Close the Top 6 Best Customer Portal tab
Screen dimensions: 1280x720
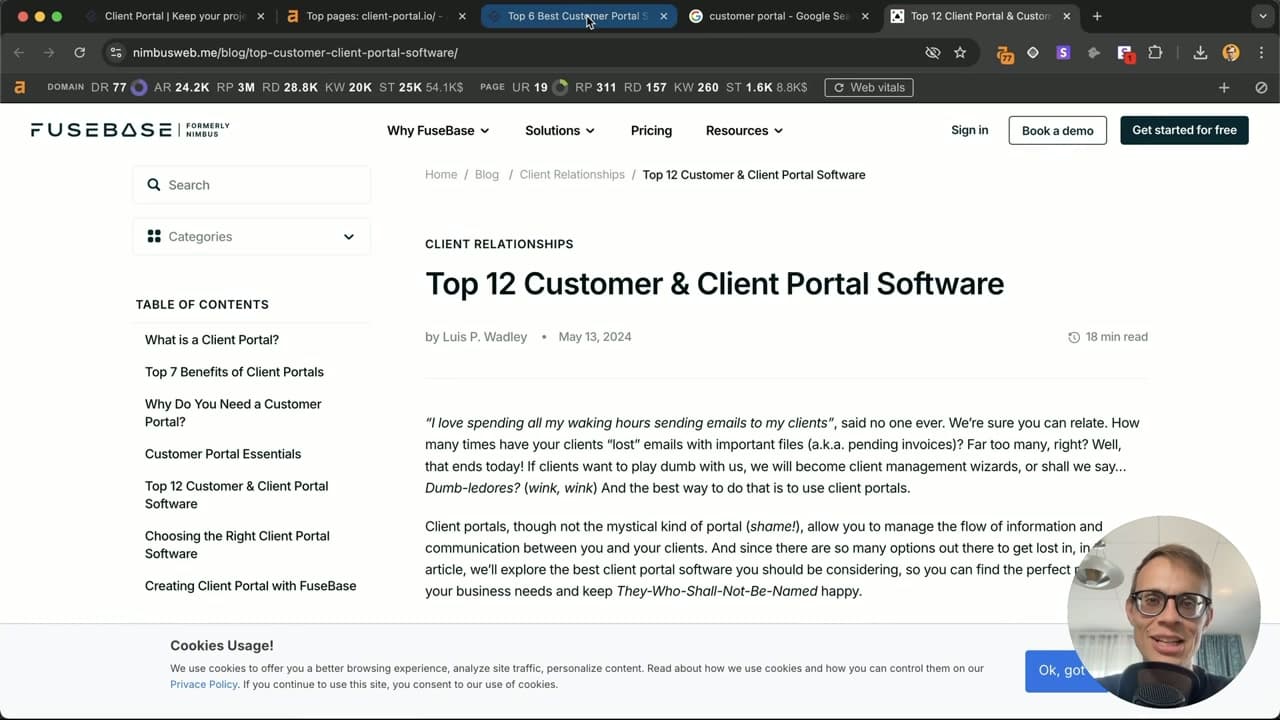coord(663,16)
